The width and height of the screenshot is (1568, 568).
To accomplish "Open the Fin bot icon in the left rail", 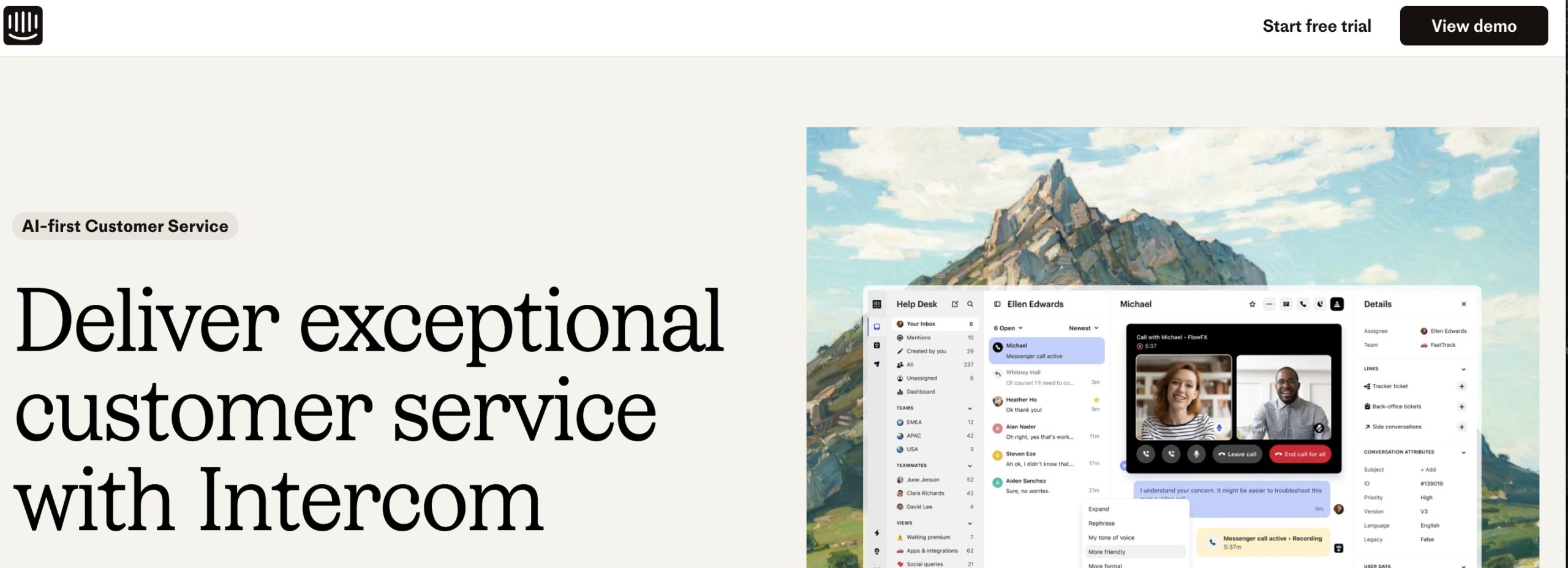I will coord(876,345).
